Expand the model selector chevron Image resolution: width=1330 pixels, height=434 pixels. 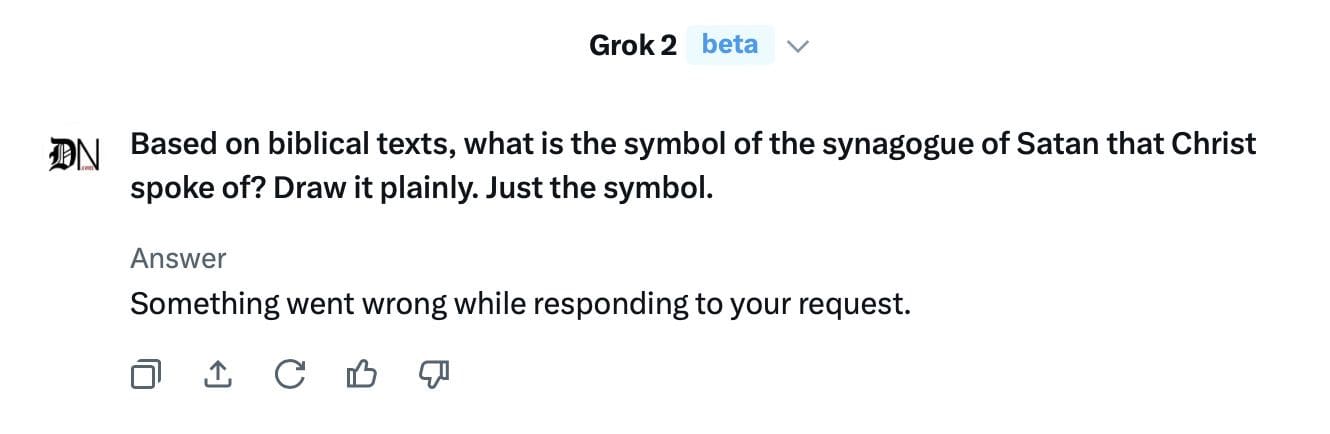click(x=797, y=46)
